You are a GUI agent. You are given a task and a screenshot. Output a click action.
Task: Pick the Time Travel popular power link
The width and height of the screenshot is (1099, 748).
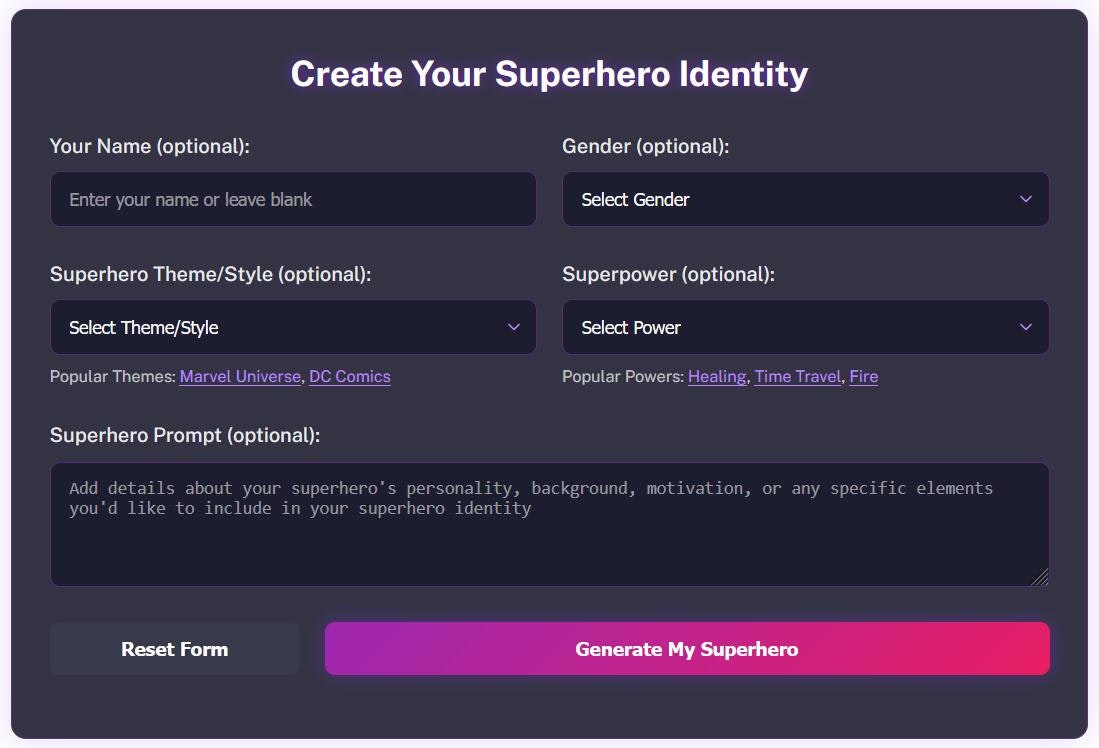click(797, 377)
